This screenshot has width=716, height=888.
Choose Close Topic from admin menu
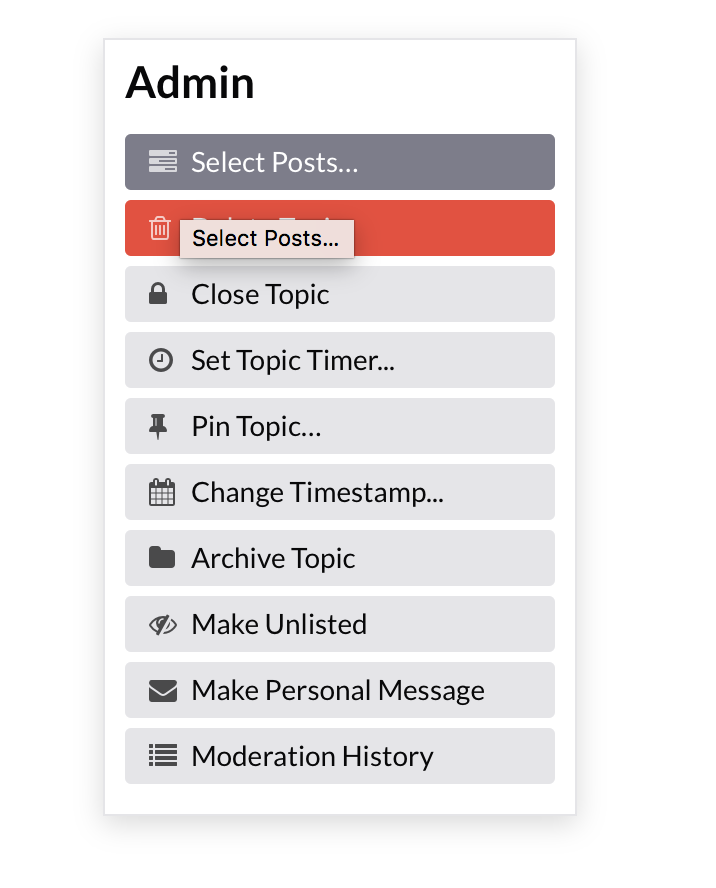point(260,294)
